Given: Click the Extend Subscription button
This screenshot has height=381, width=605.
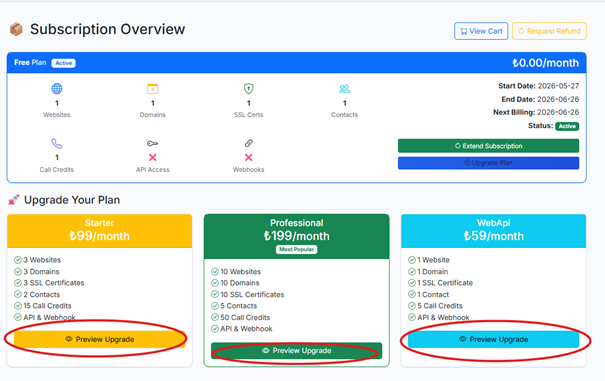Looking at the screenshot, I should (488, 146).
